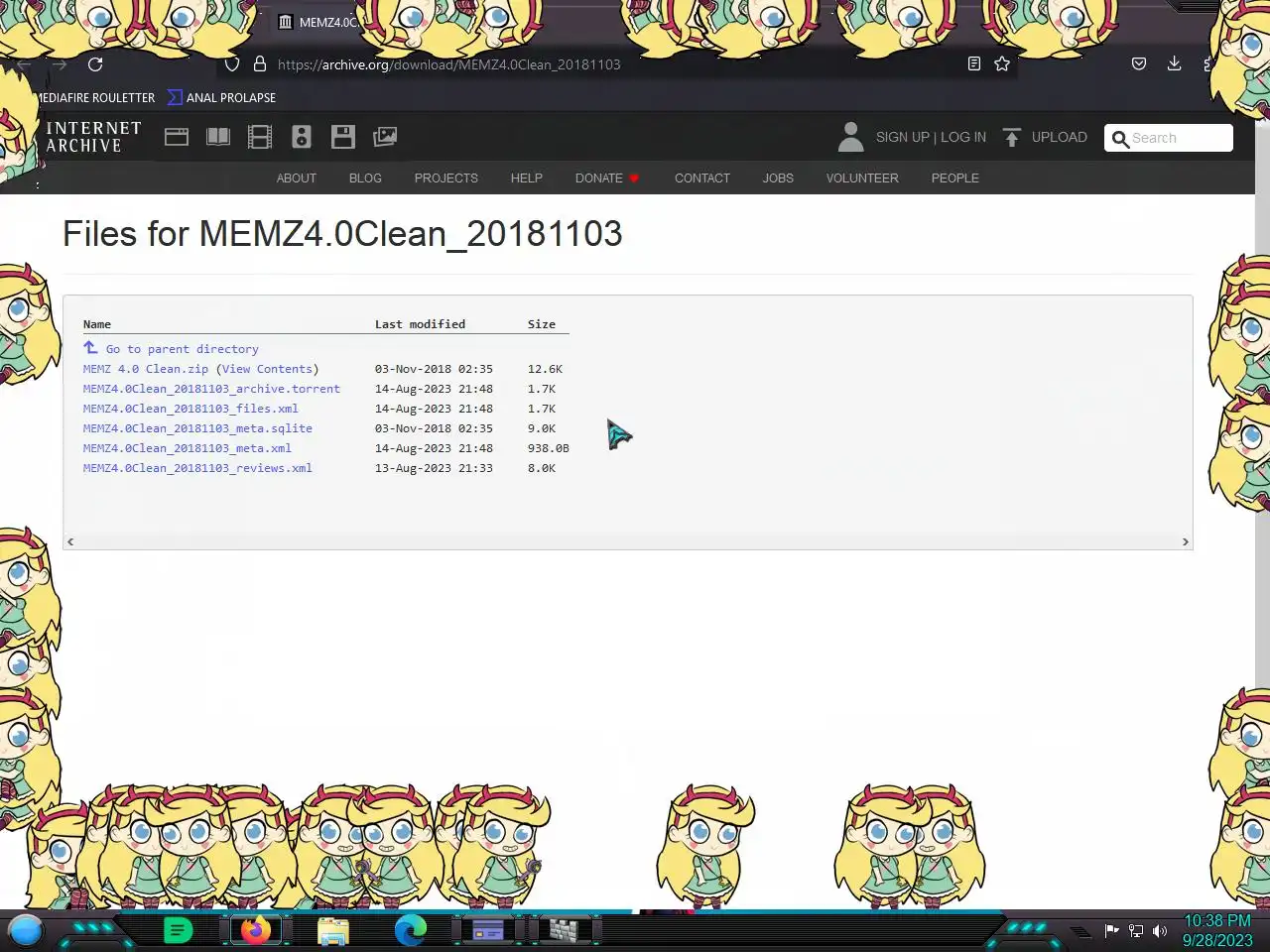Open the Images icon
1270x952 pixels.
(x=385, y=137)
